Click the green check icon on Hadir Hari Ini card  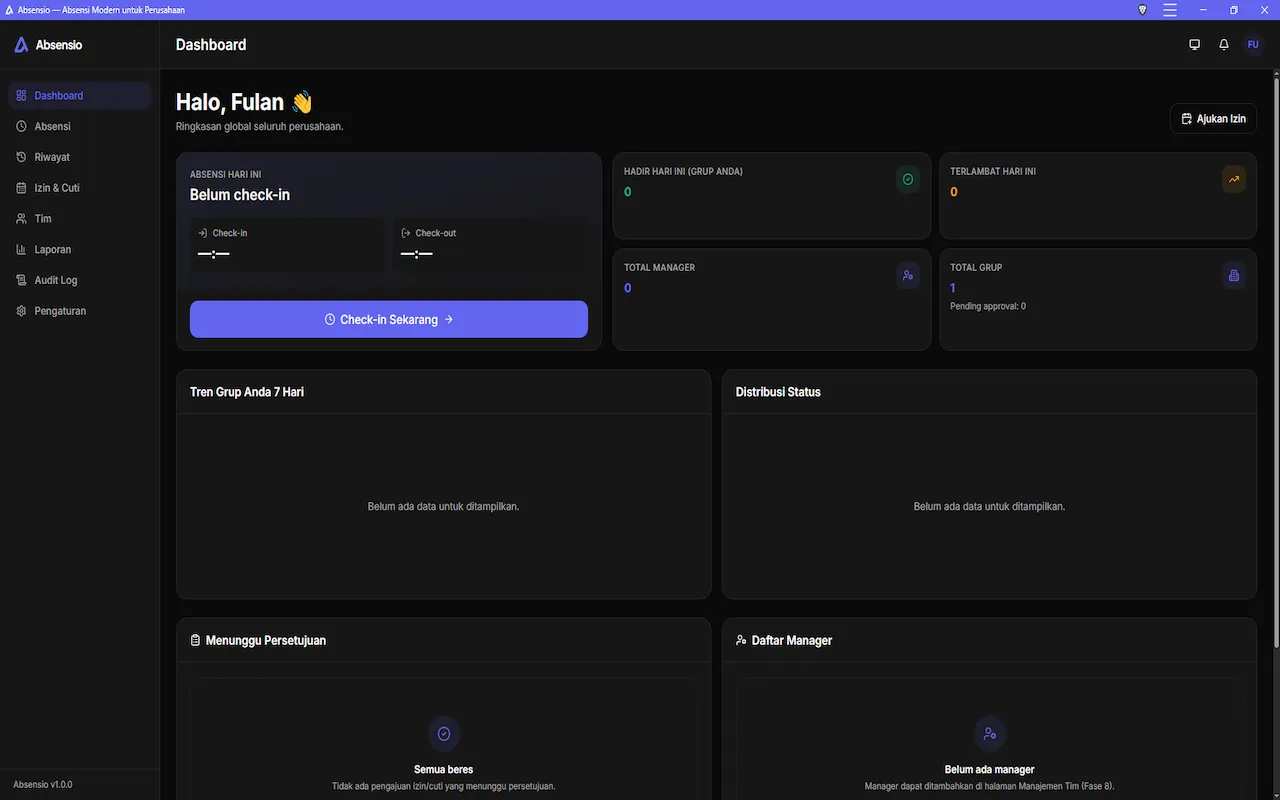[x=908, y=179]
